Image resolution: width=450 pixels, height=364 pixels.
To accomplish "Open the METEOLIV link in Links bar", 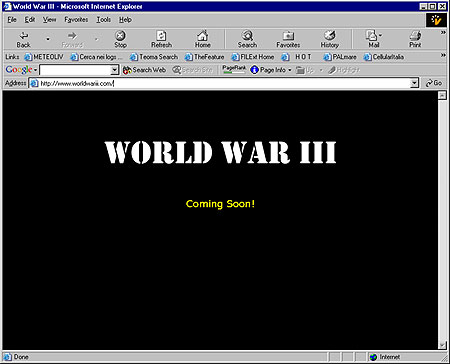I will (44, 57).
